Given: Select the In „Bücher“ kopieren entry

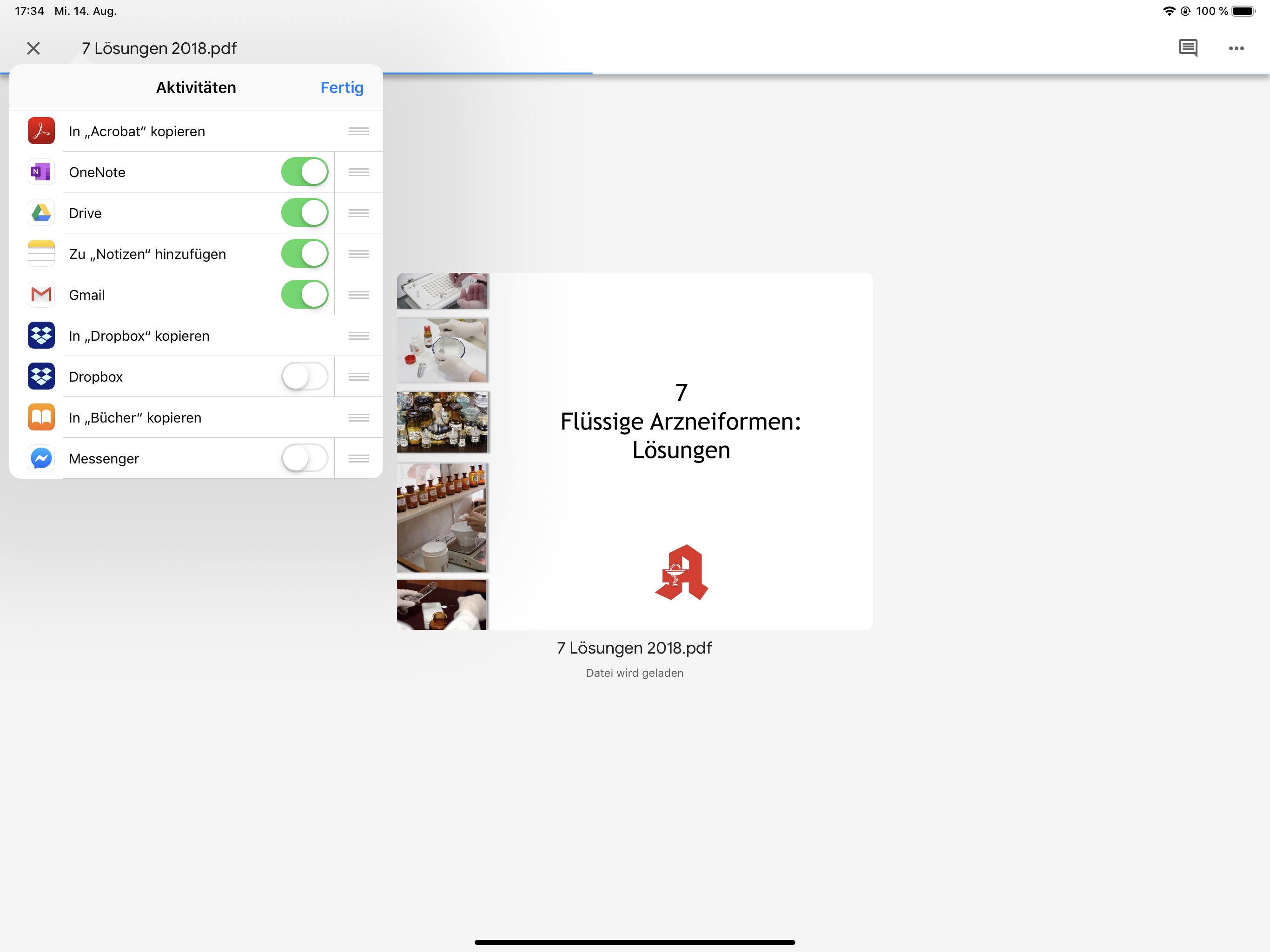Looking at the screenshot, I should coord(135,417).
